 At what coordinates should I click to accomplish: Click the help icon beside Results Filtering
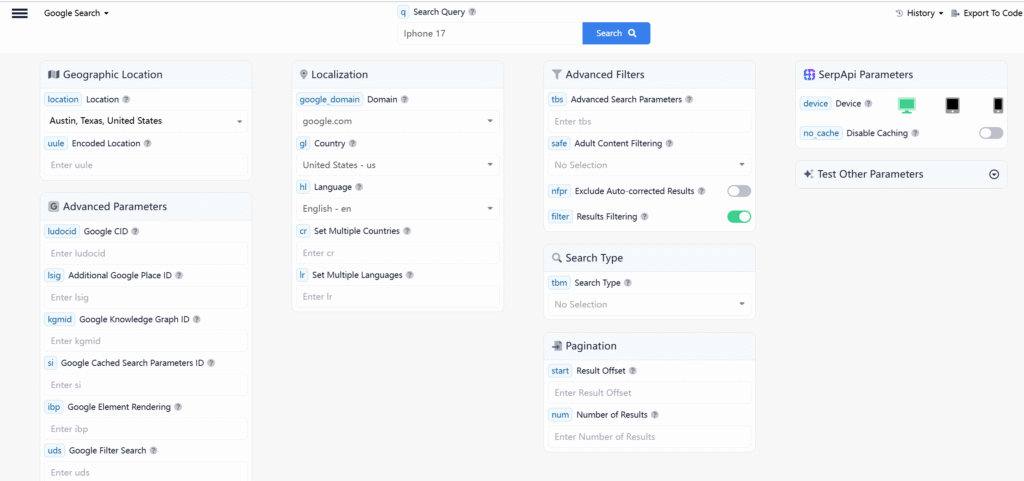pyautogui.click(x=644, y=216)
